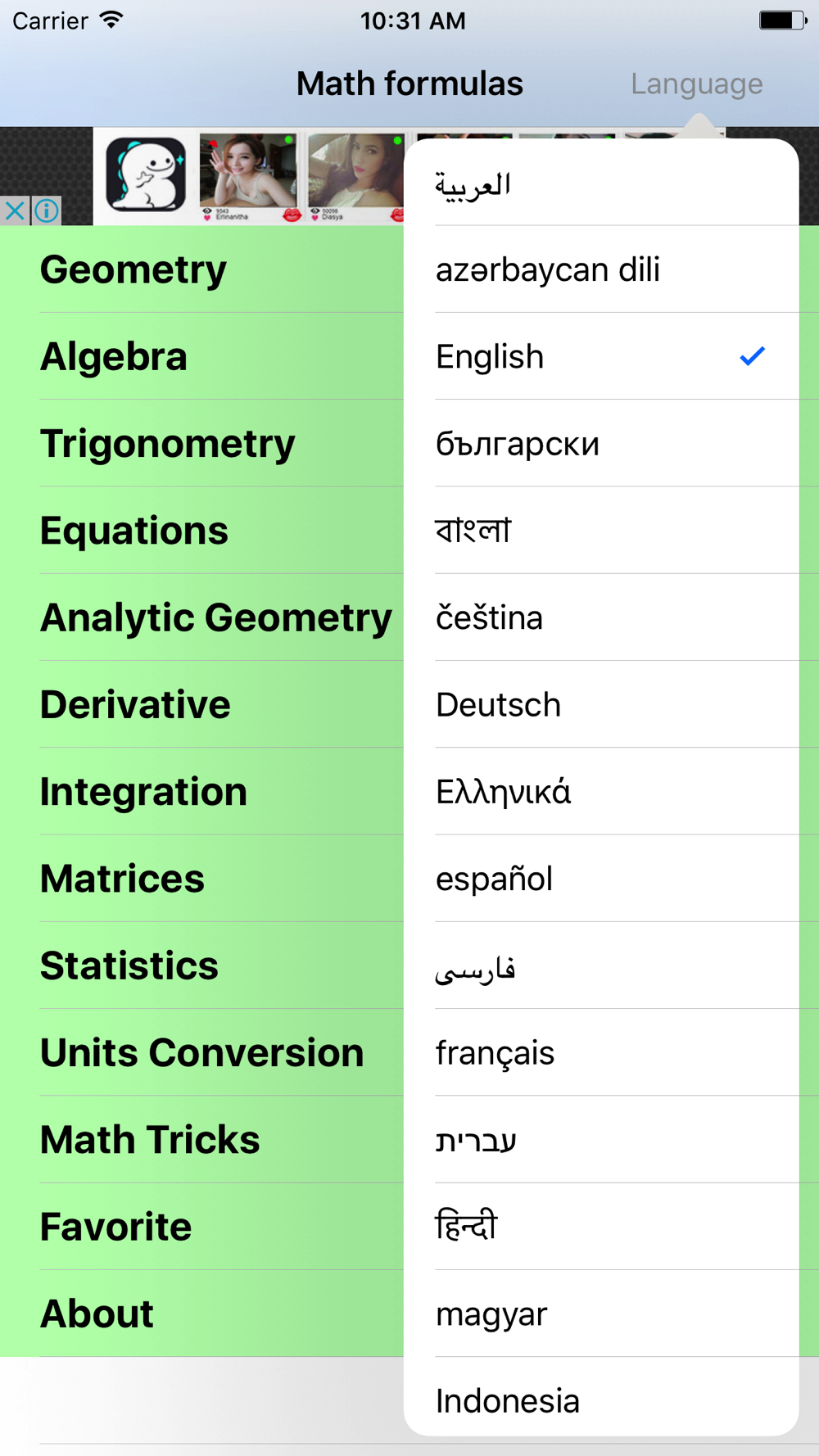The width and height of the screenshot is (819, 1456).
Task: Select the checked English language option
Action: (601, 356)
